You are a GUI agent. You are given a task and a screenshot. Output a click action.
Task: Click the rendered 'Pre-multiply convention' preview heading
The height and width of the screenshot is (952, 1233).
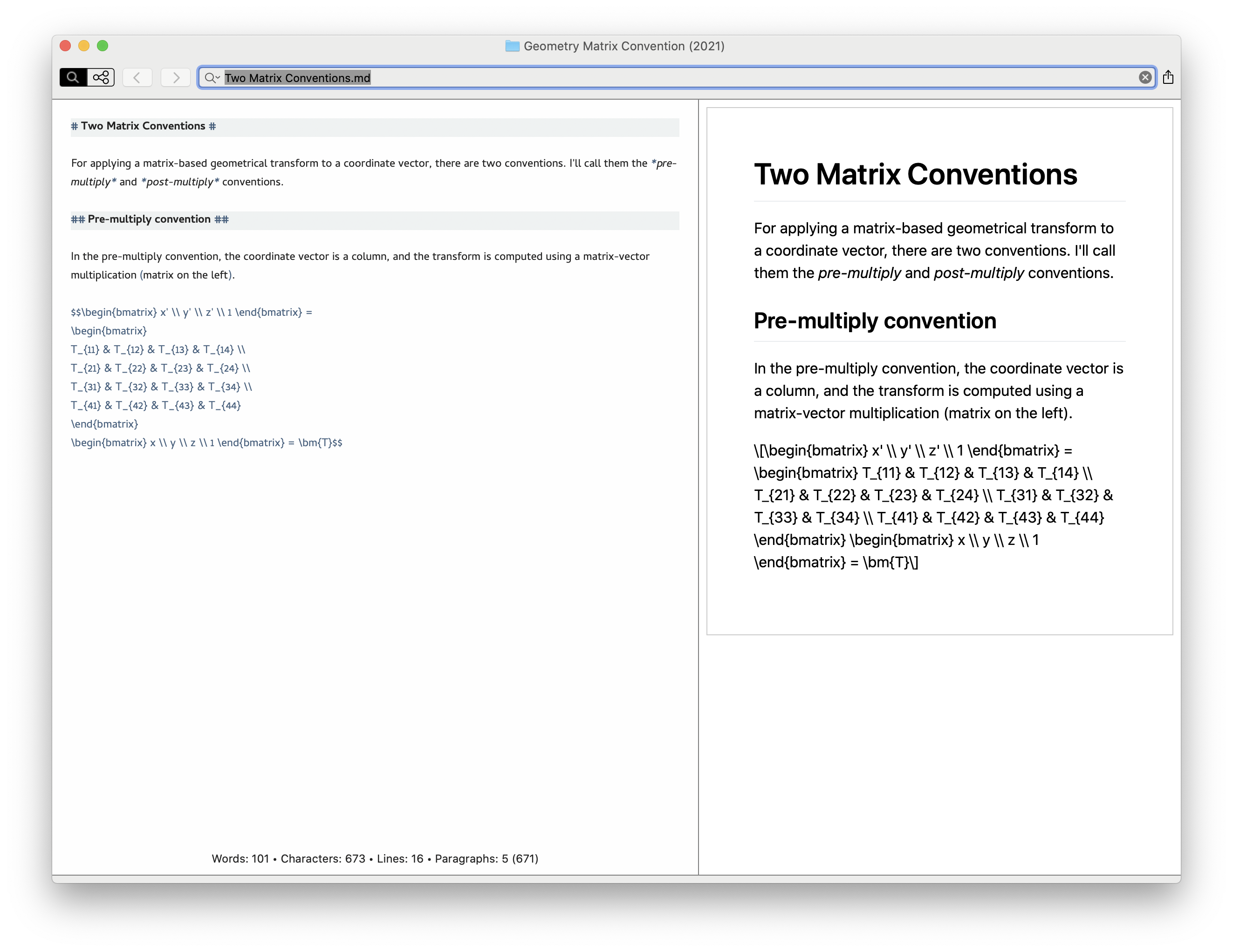coord(875,321)
